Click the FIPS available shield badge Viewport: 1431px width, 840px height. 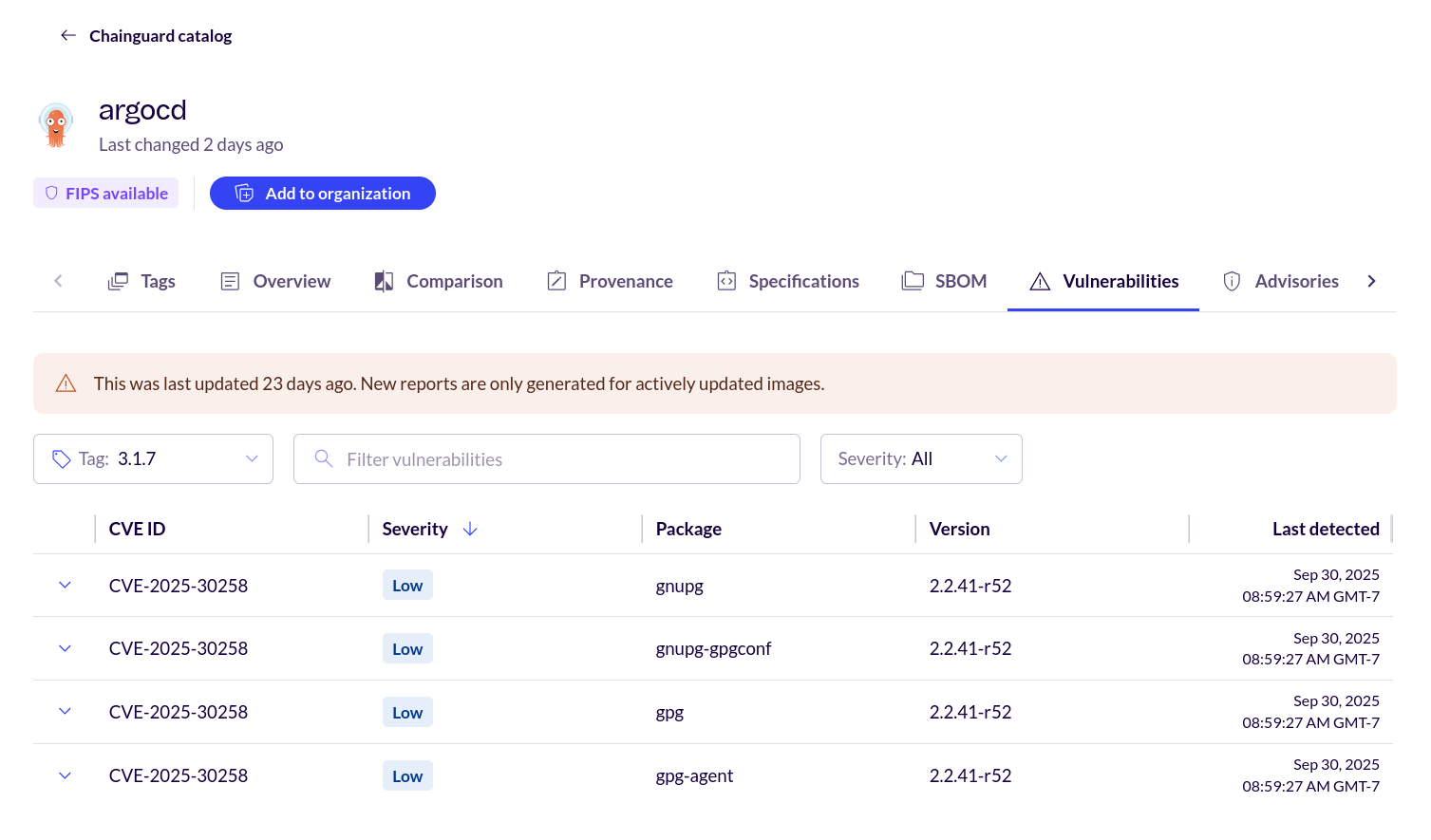click(105, 193)
